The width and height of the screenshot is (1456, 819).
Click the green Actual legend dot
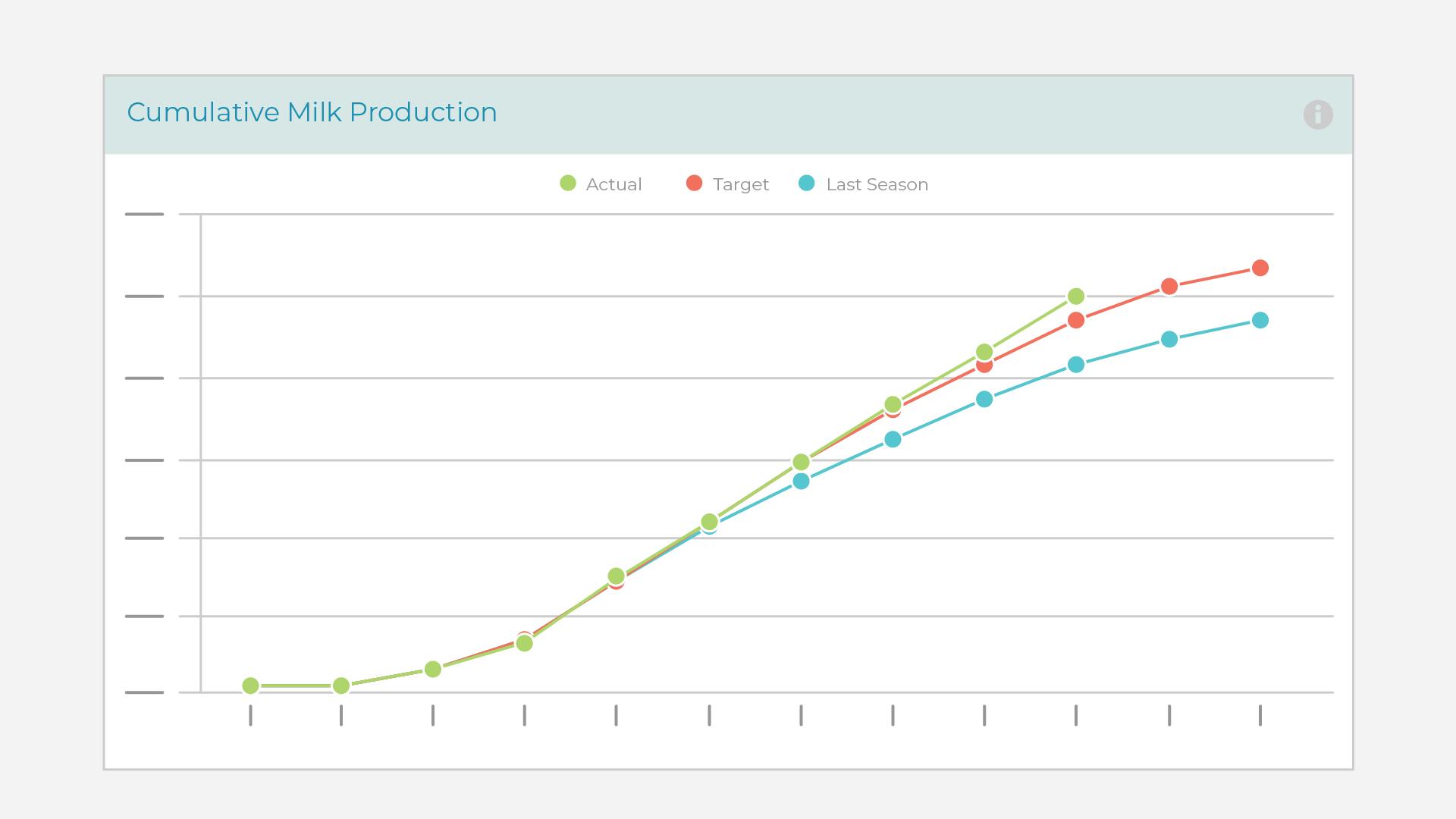click(x=568, y=184)
